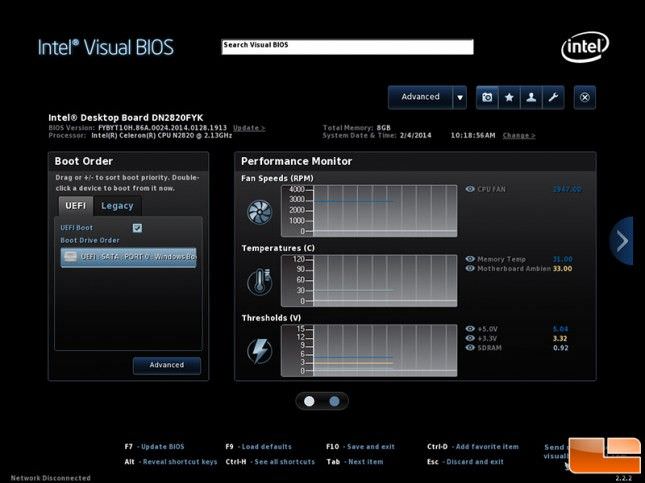Toggle Memory Temp eye visibility

coord(471,259)
